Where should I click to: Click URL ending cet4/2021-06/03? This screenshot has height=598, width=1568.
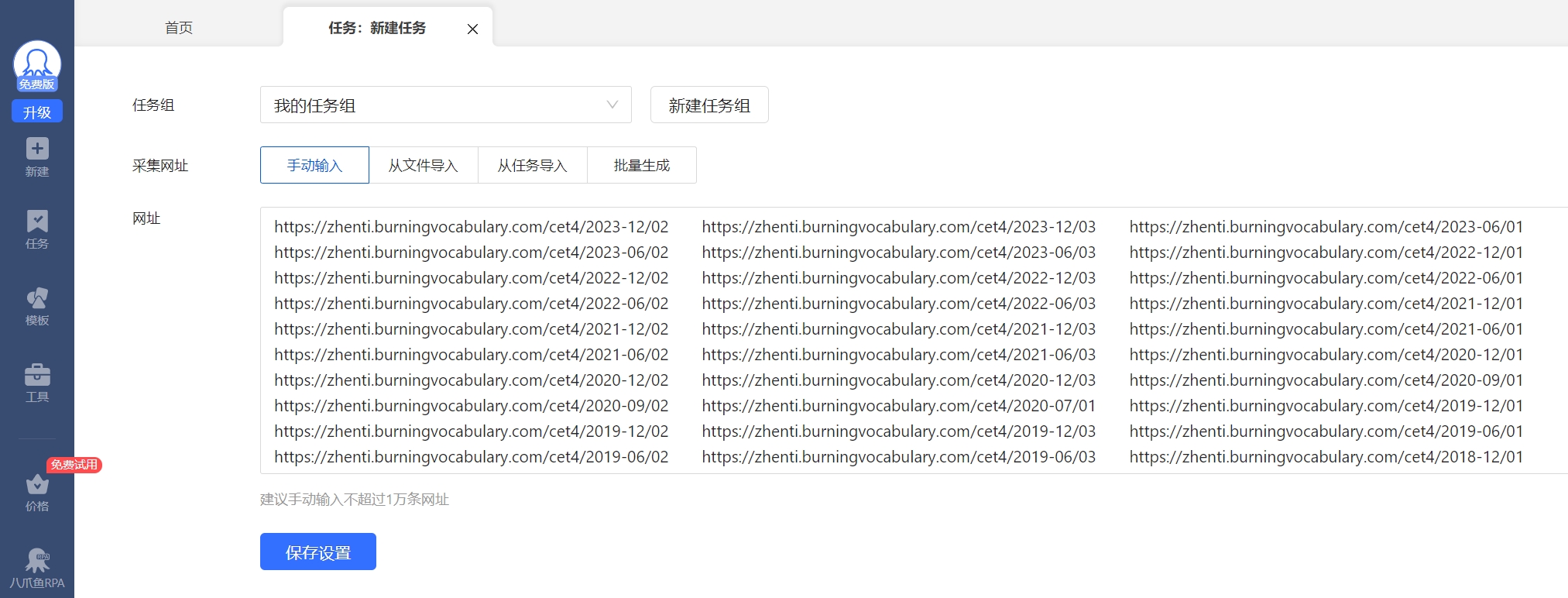point(899,355)
